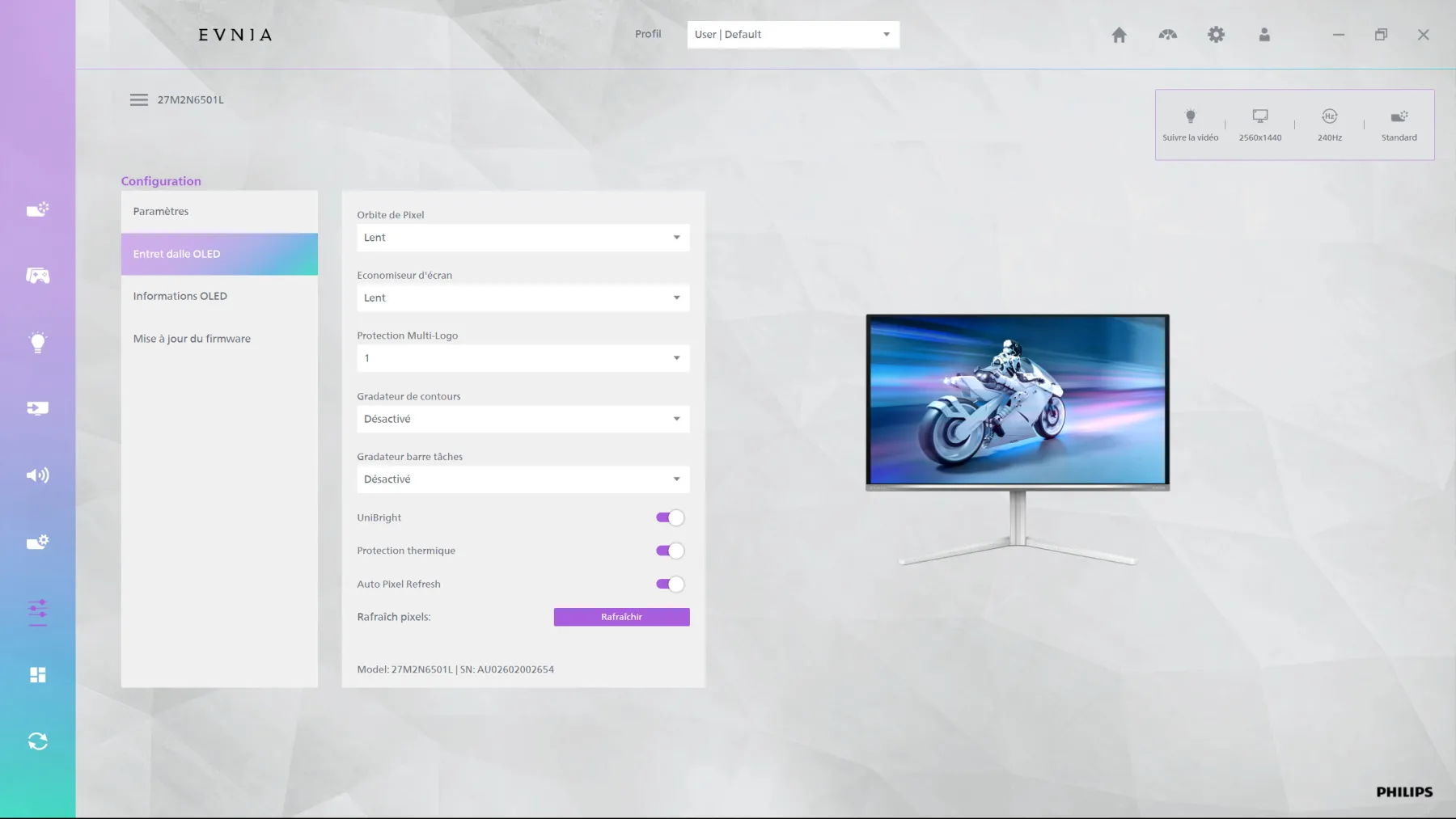Image resolution: width=1456 pixels, height=819 pixels.
Task: Open the picture settings sidebar icon
Action: point(37,209)
